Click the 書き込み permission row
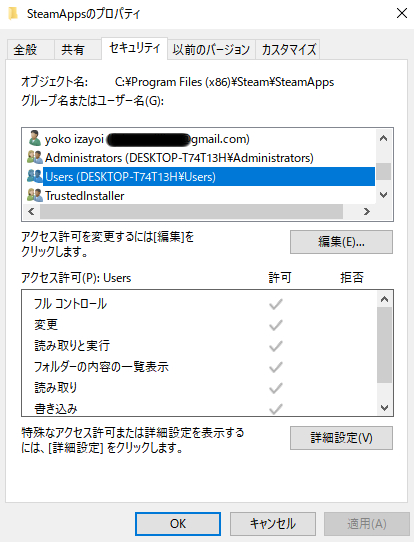The image size is (414, 542). (x=200, y=408)
